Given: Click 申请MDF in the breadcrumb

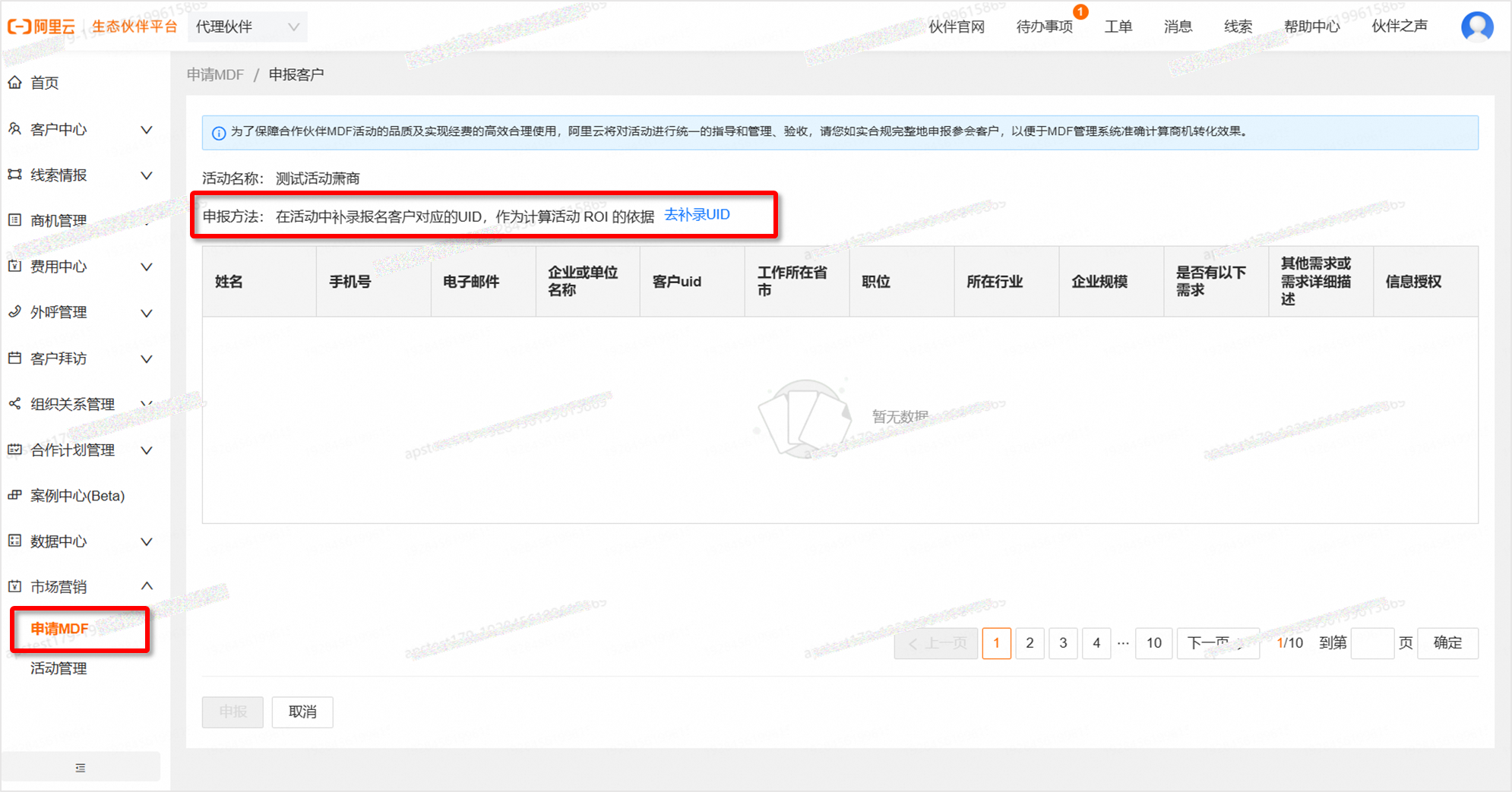Looking at the screenshot, I should click(x=216, y=74).
